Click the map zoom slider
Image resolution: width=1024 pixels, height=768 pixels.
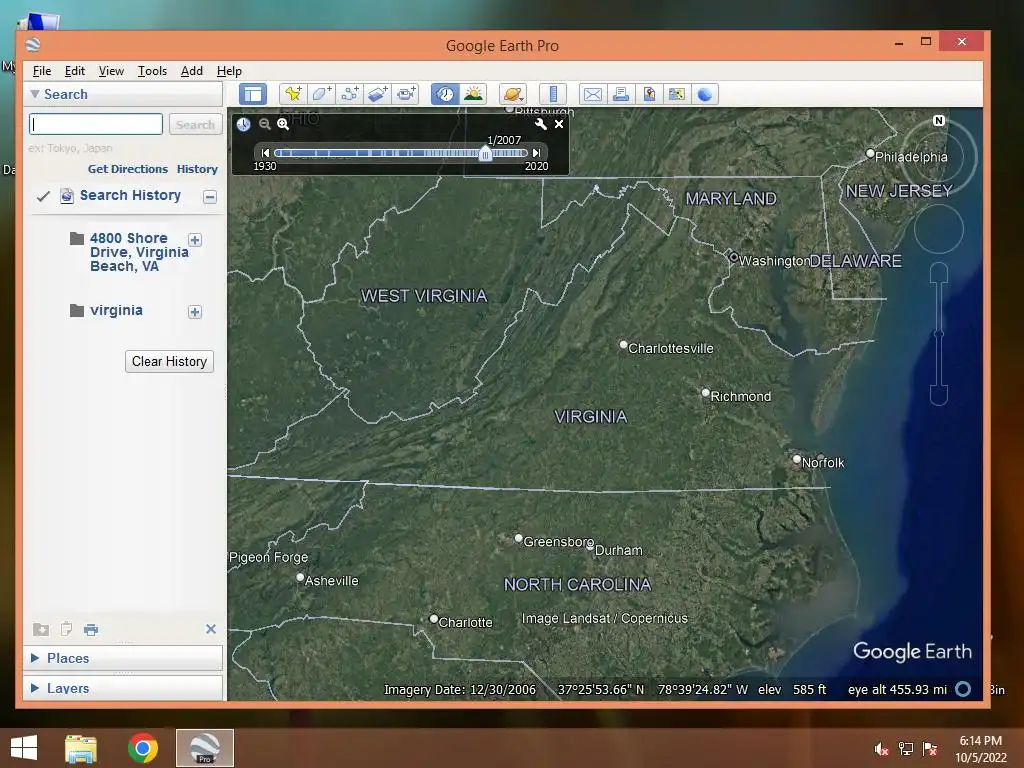938,334
